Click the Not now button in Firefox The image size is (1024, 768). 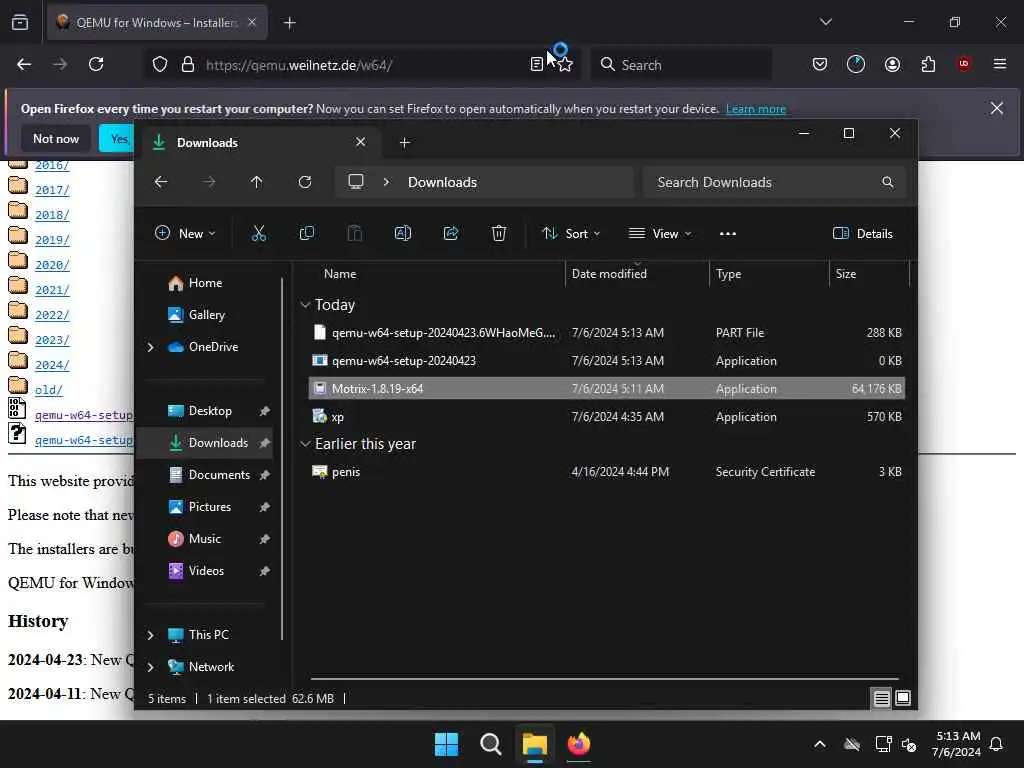point(56,138)
